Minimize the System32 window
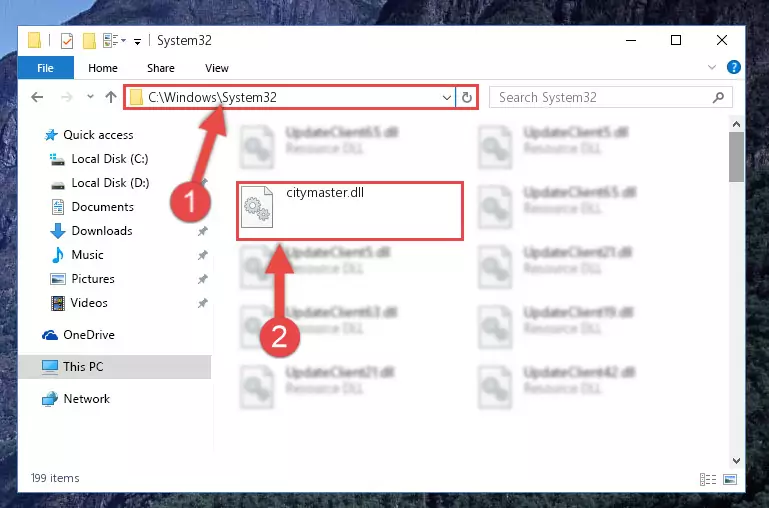This screenshot has height=508, width=769. point(631,40)
